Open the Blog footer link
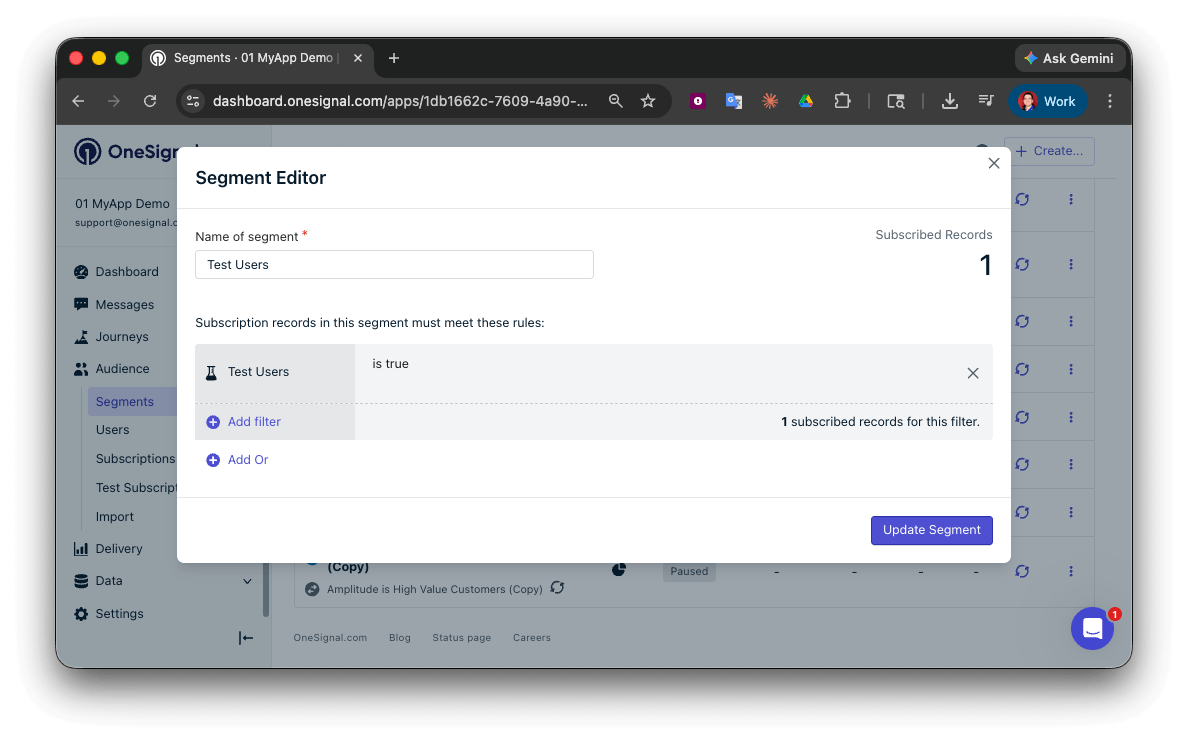This screenshot has width=1188, height=742. coord(399,638)
